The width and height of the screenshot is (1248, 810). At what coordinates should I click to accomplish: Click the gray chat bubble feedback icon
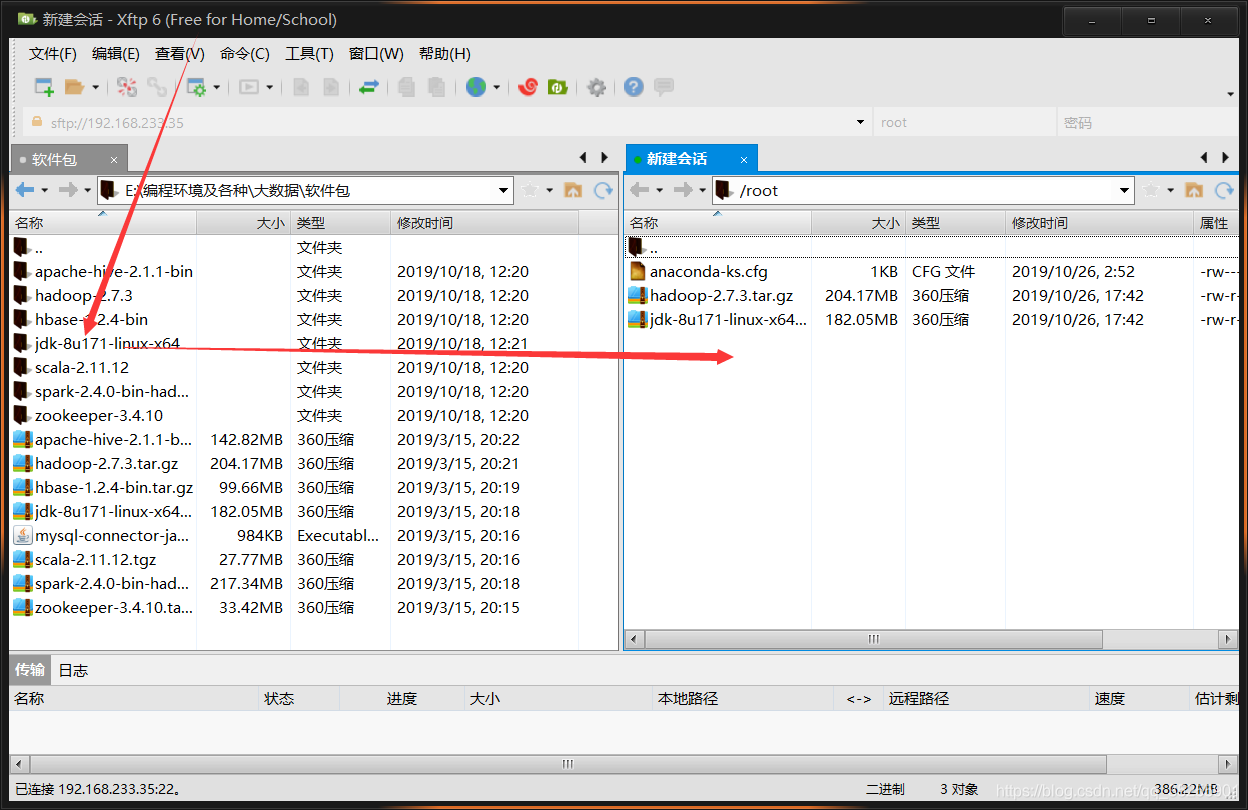663,87
